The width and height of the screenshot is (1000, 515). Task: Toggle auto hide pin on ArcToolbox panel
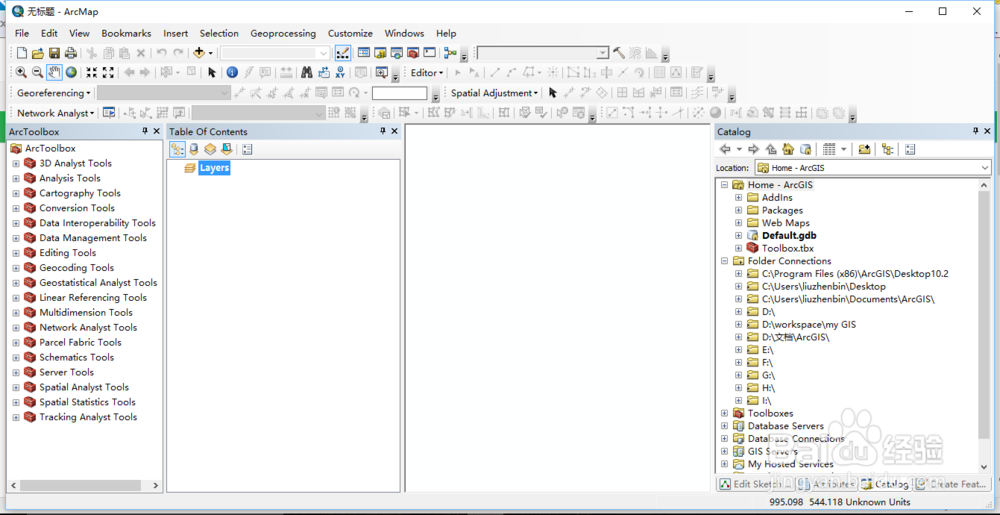(x=145, y=131)
